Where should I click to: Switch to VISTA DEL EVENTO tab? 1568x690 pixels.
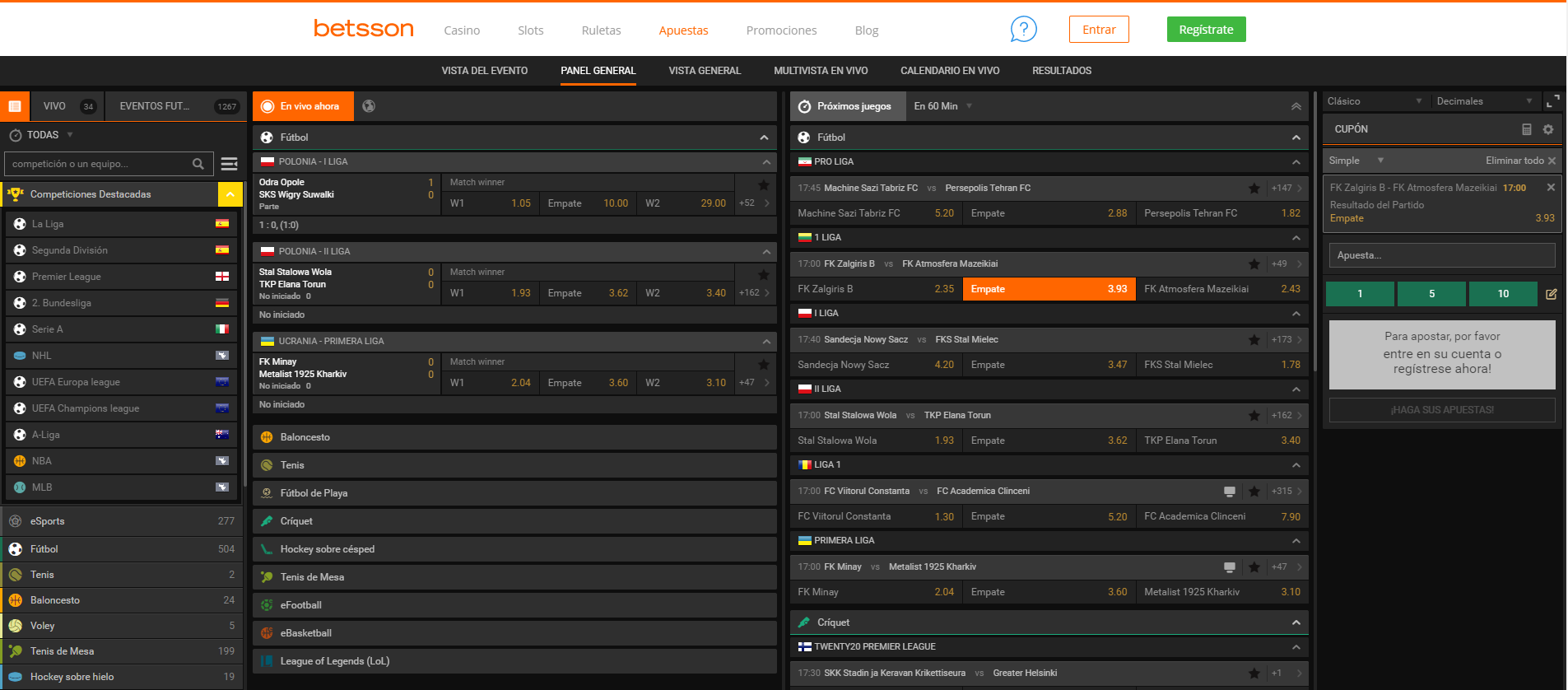coord(485,71)
